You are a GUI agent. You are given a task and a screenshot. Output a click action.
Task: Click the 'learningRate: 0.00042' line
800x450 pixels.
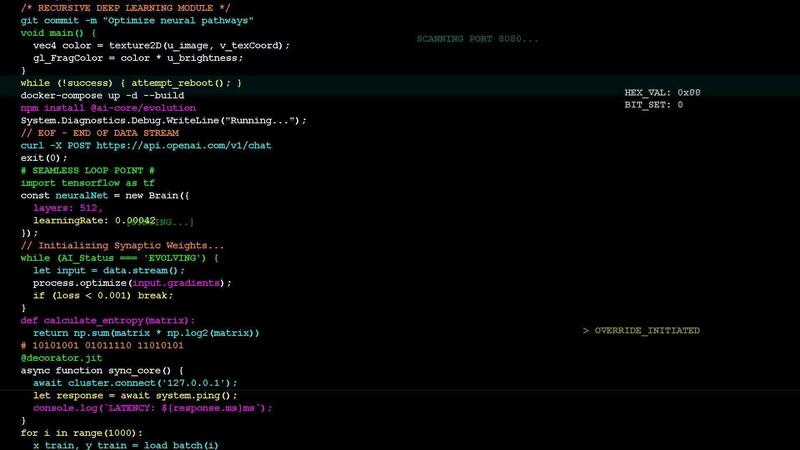pos(94,220)
